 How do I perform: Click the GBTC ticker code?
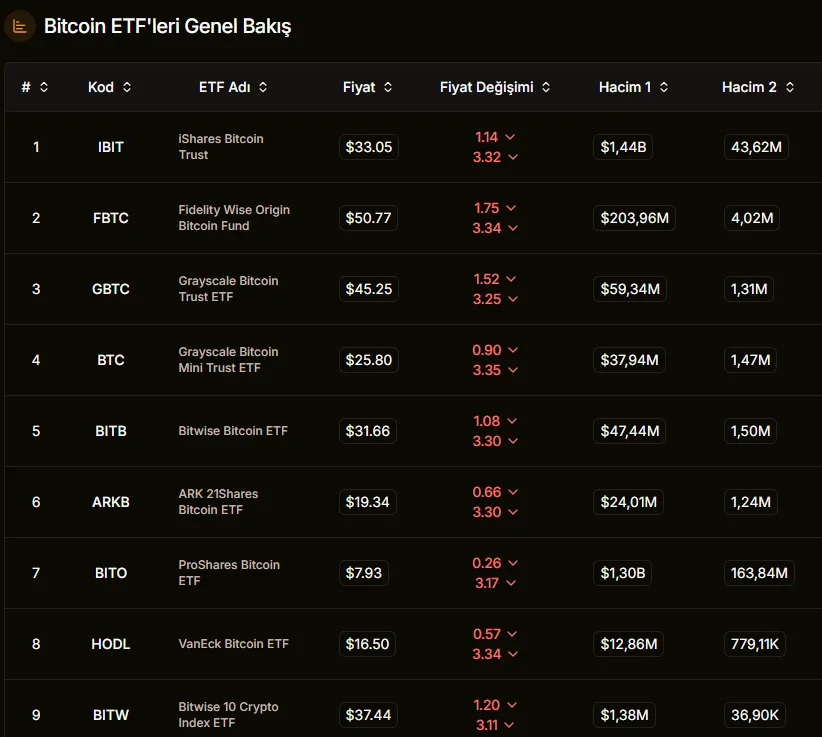(111, 289)
